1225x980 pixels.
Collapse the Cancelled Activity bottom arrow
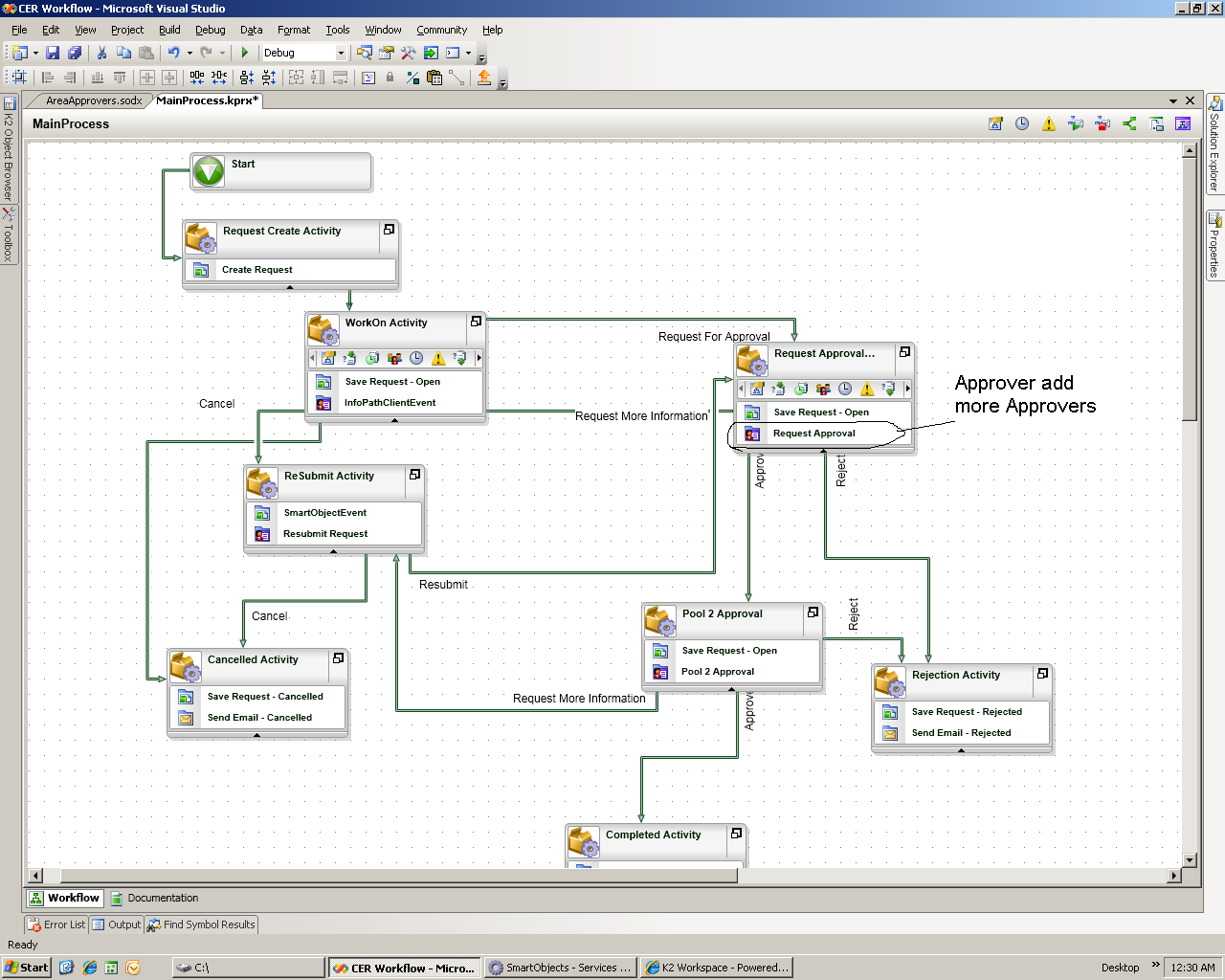pos(257,736)
